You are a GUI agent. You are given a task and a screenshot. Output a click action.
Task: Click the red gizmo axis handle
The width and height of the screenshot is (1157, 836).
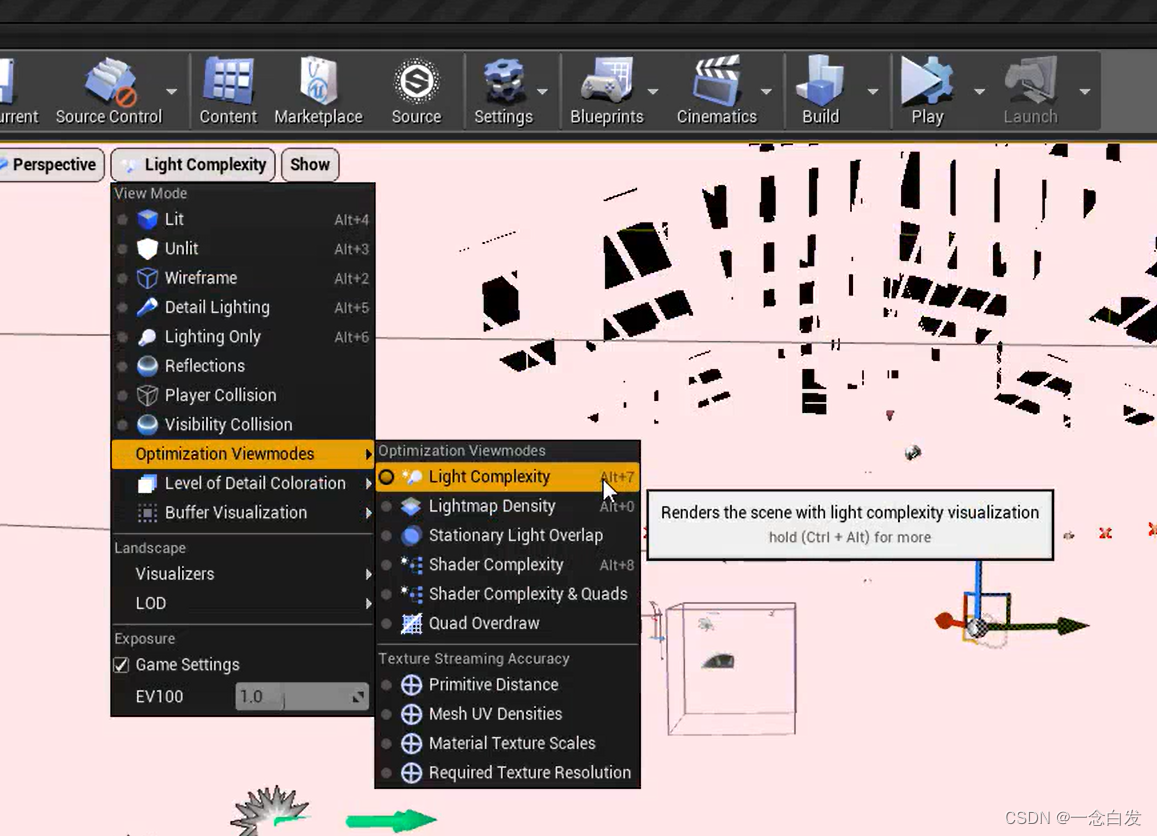point(944,621)
